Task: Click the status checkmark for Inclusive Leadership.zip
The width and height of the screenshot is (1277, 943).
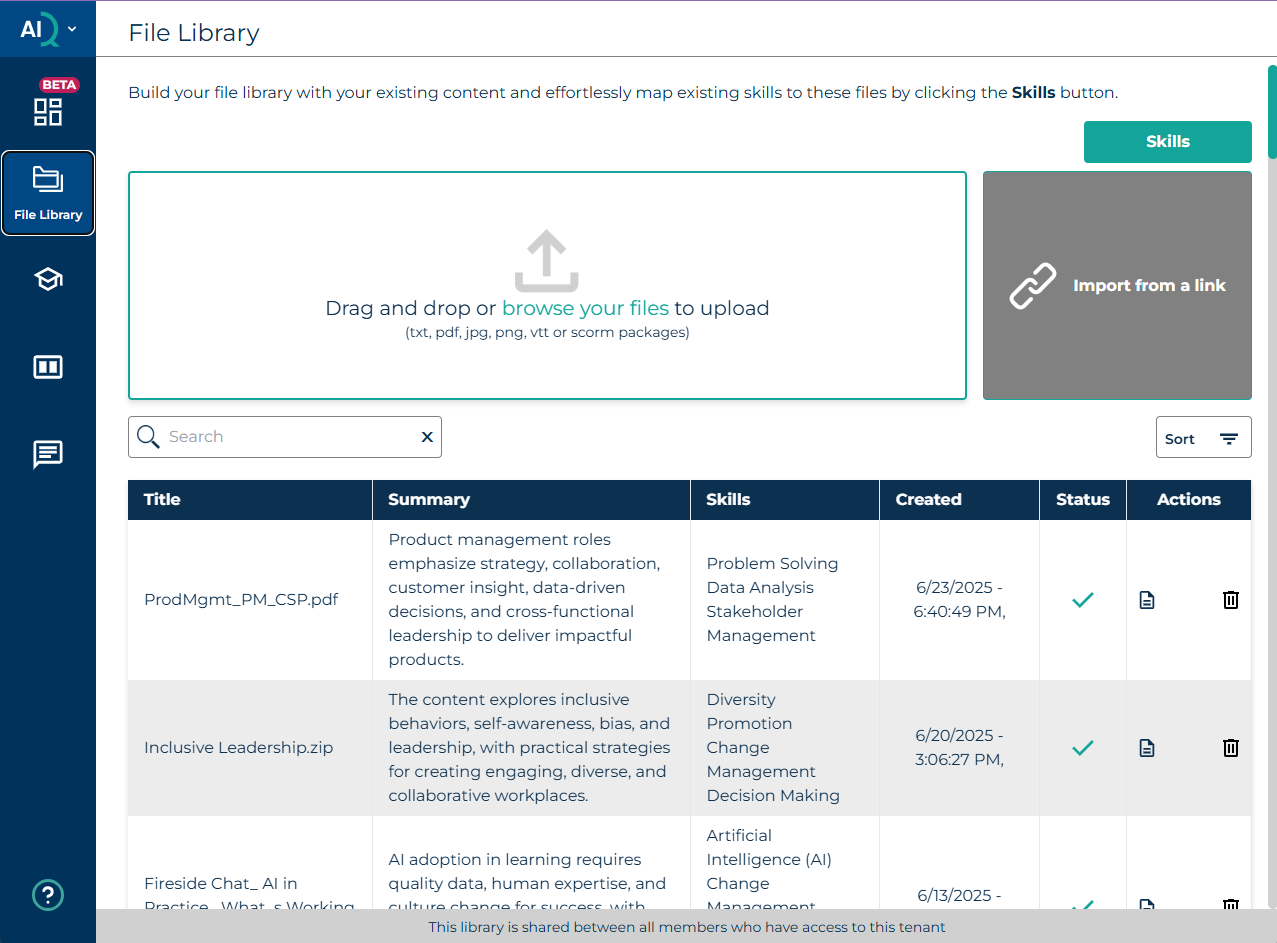Action: (x=1083, y=748)
